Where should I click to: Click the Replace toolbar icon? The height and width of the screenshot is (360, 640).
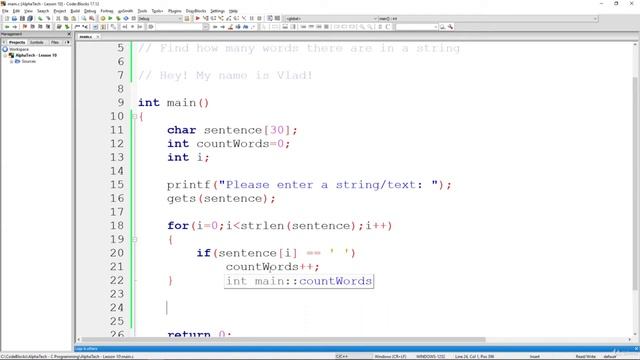point(92,18)
